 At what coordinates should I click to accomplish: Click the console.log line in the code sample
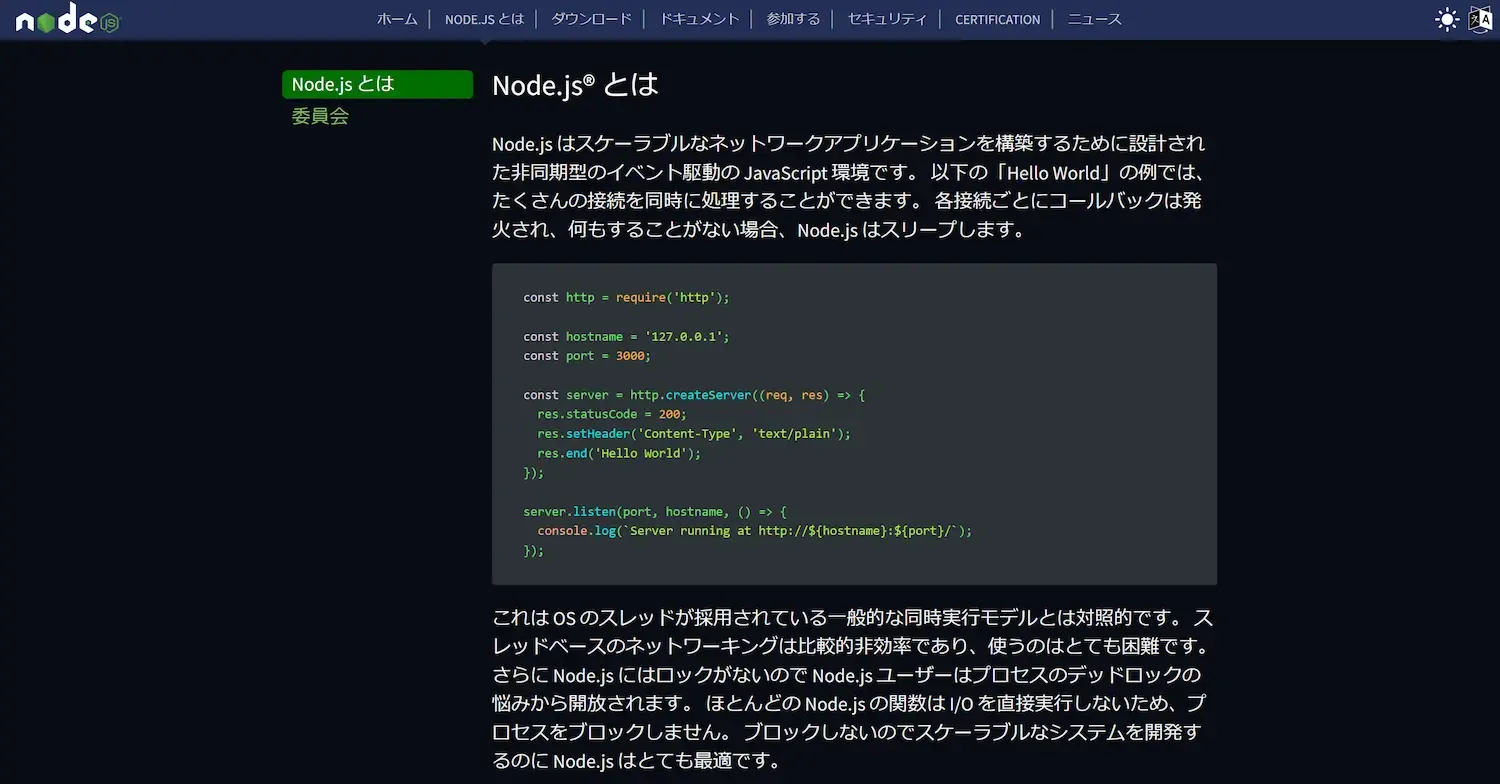(750, 530)
